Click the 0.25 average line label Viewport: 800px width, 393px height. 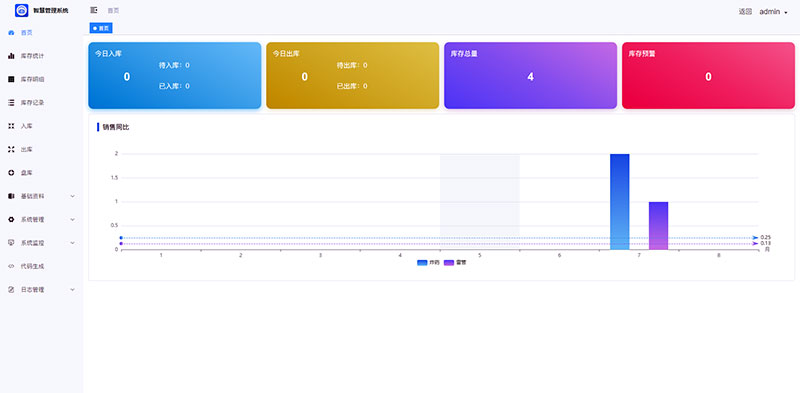(765, 237)
